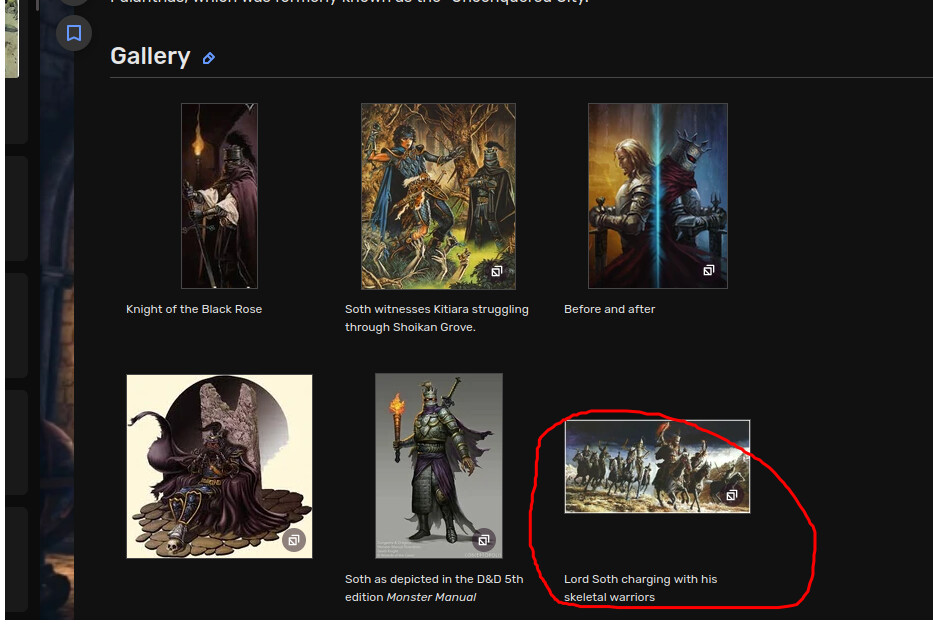
Task: Click caption 'Soth as depicted in the D&D 5th'
Action: 434,579
